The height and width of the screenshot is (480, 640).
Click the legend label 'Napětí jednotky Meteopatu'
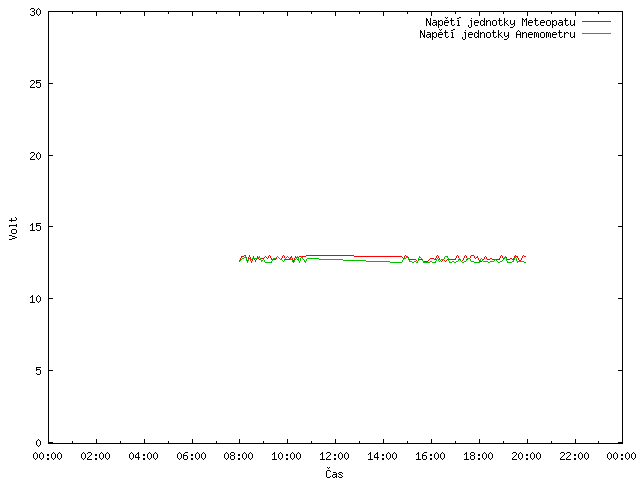(x=500, y=22)
